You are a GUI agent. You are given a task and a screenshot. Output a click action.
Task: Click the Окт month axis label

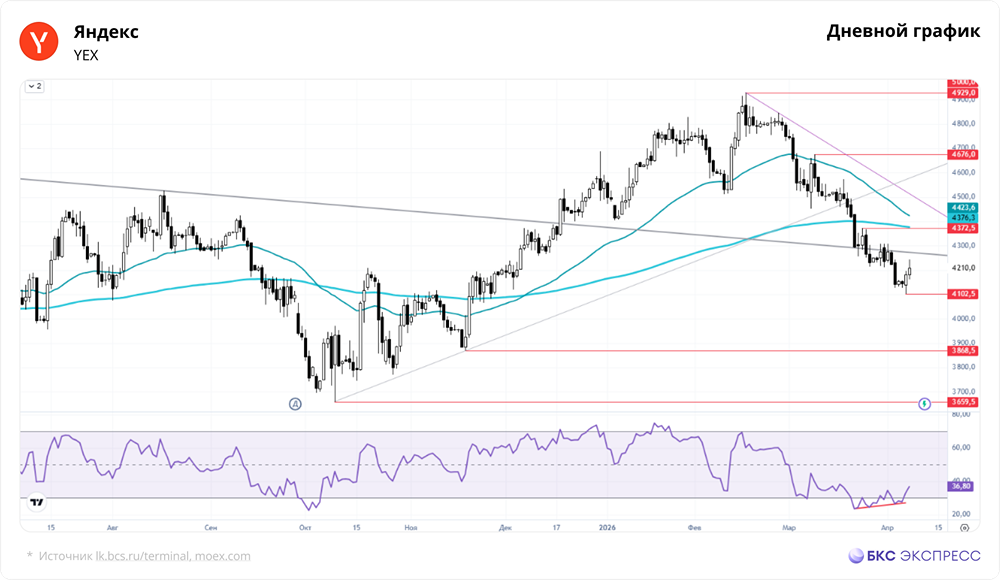[x=305, y=528]
